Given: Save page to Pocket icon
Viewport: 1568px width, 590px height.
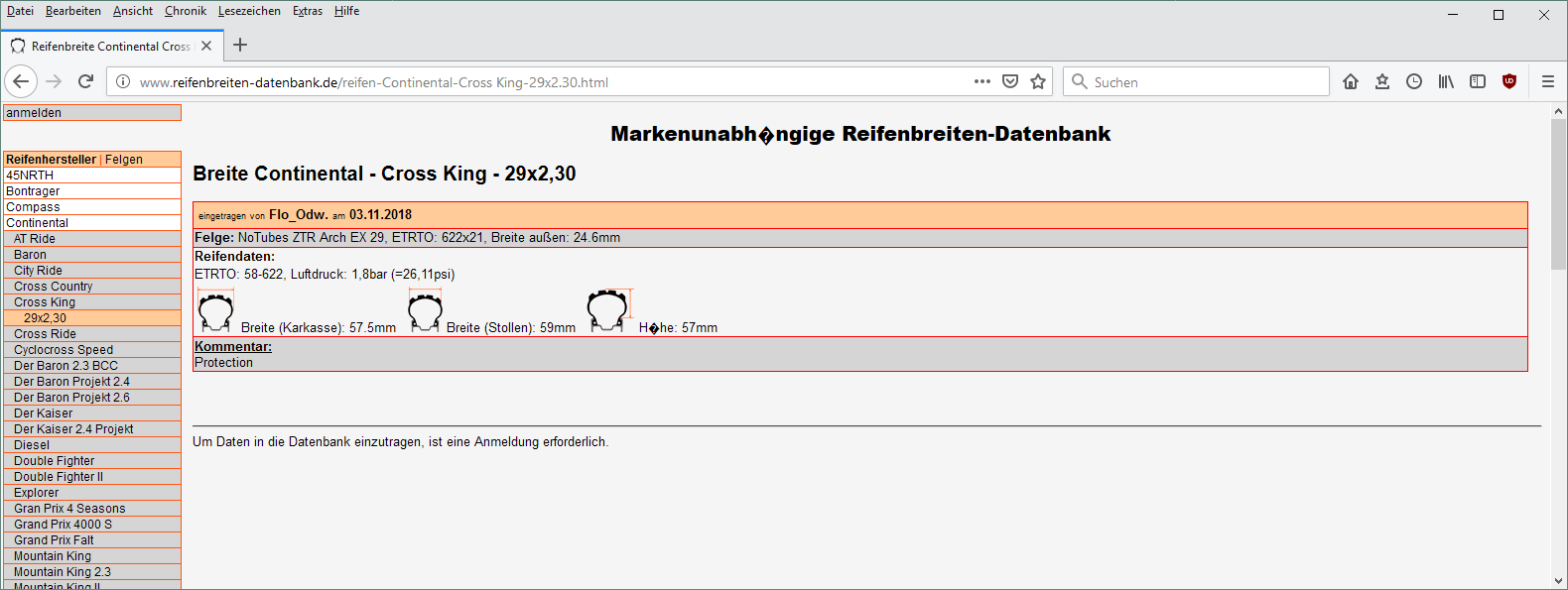Looking at the screenshot, I should tap(1010, 81).
